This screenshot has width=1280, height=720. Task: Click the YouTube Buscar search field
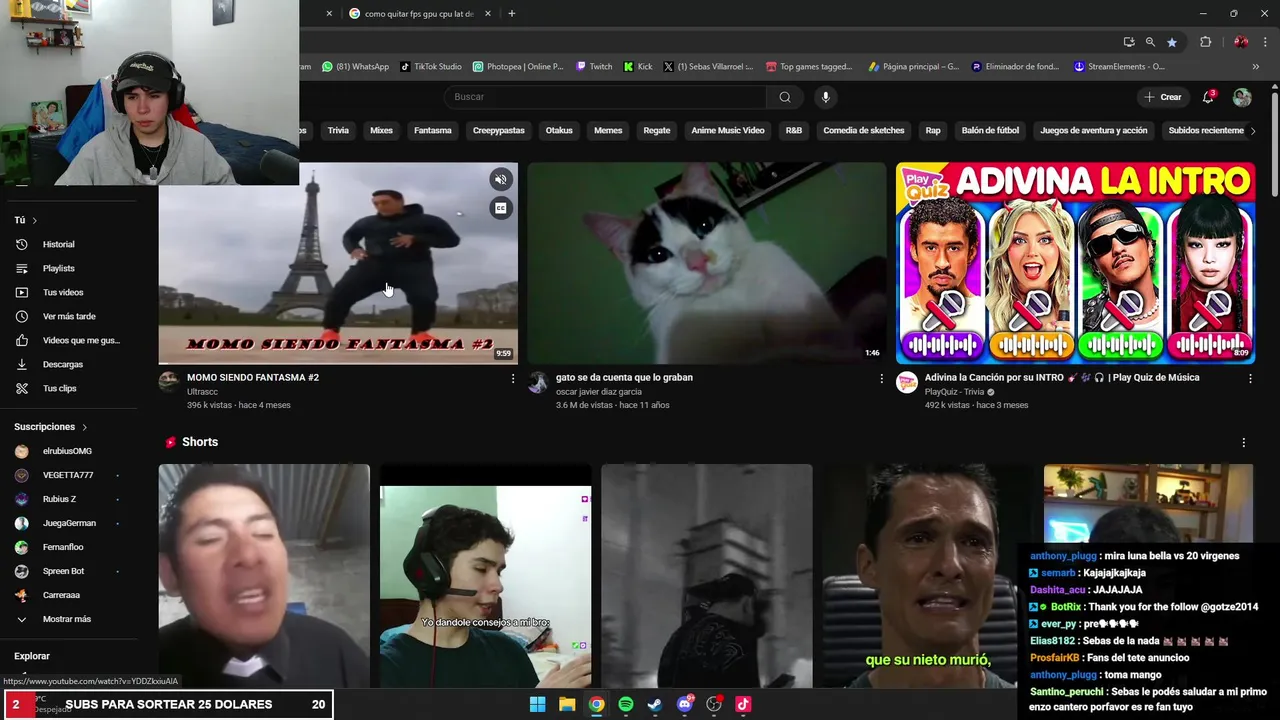click(x=606, y=97)
